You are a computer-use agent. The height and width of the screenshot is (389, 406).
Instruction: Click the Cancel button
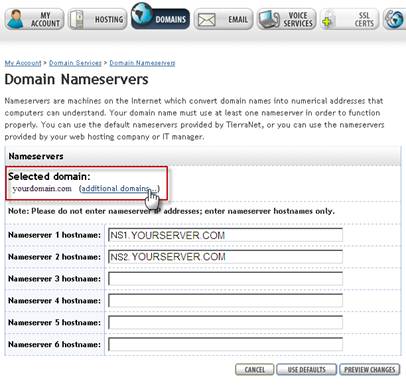click(x=255, y=370)
